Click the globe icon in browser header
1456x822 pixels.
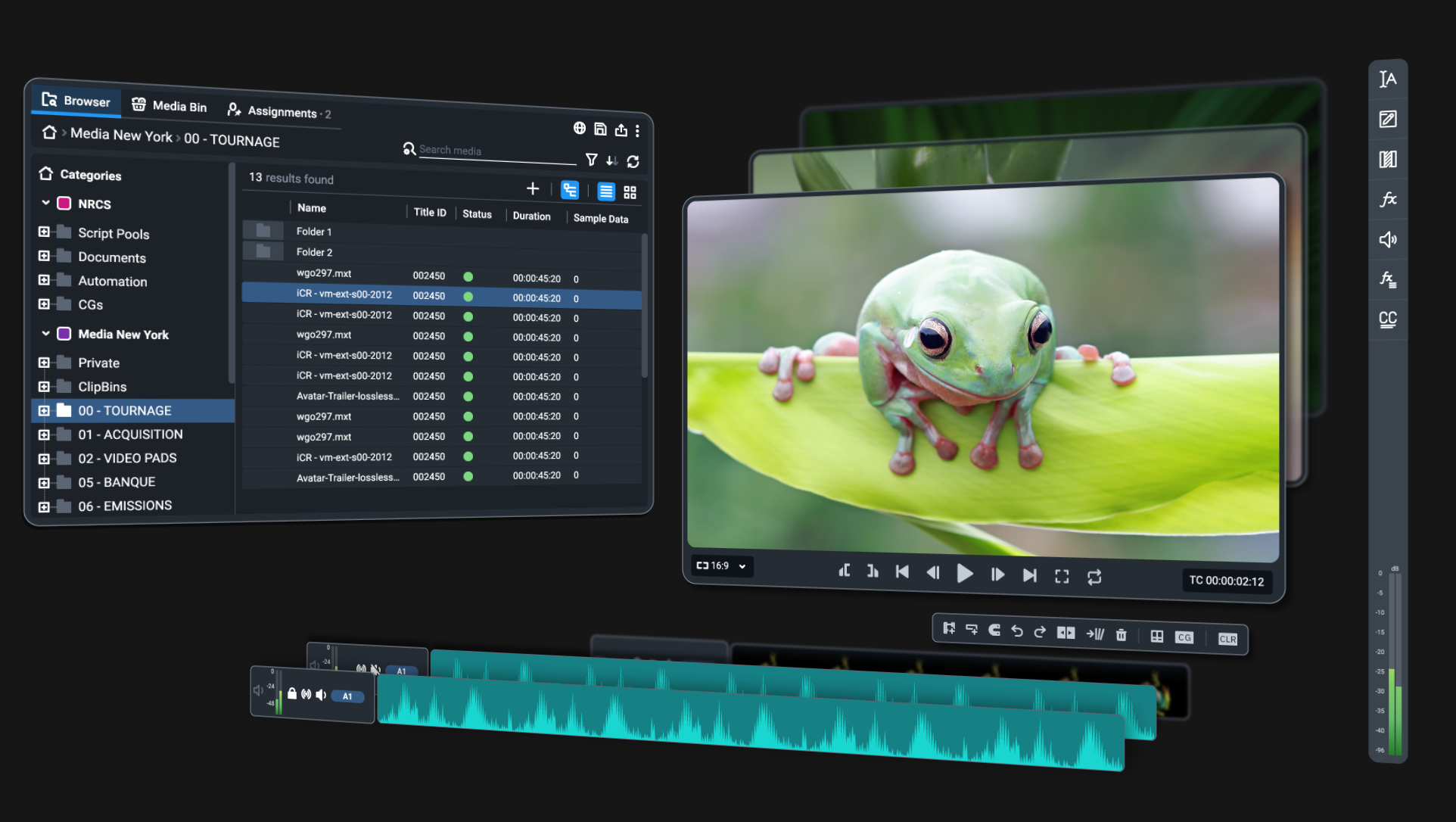click(x=579, y=128)
